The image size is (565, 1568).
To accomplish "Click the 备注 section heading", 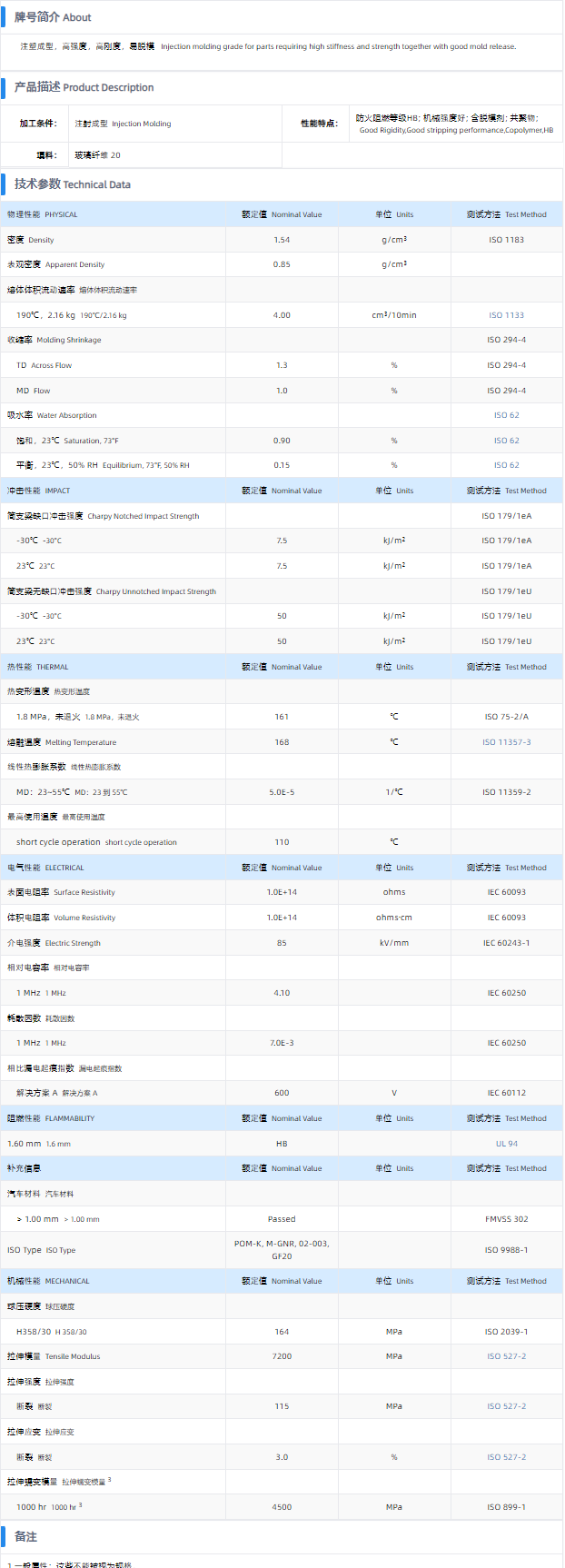I will (x=25, y=1536).
